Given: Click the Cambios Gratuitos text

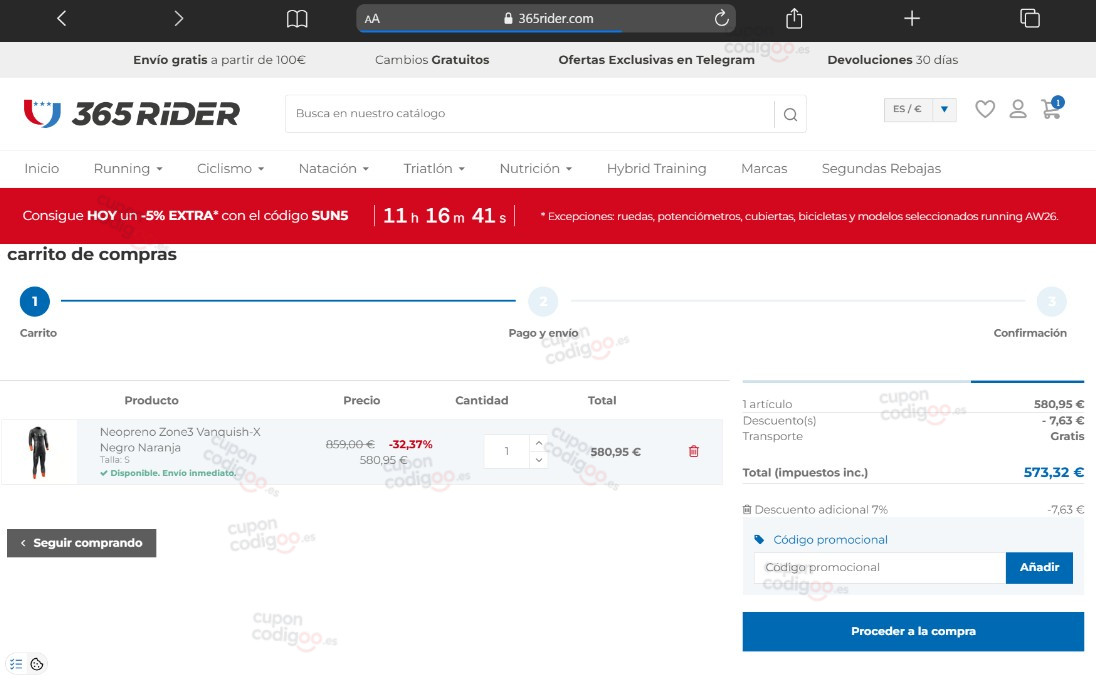Looking at the screenshot, I should (x=432, y=60).
